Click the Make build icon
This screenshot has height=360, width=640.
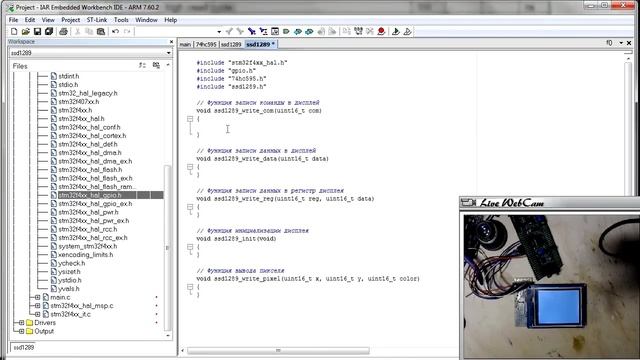358,31
